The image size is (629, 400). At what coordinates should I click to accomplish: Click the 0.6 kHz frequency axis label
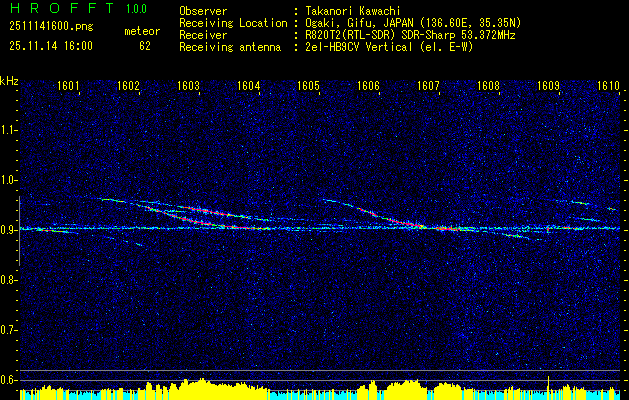(9, 380)
